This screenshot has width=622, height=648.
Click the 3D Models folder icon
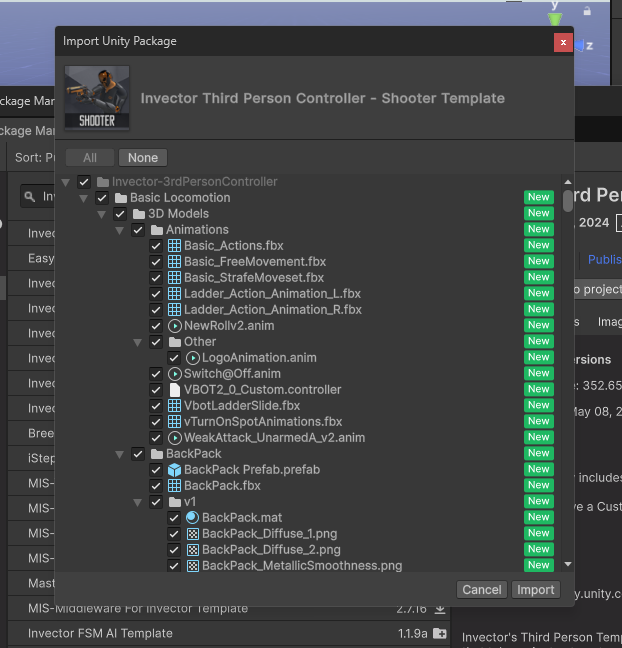click(x=139, y=214)
